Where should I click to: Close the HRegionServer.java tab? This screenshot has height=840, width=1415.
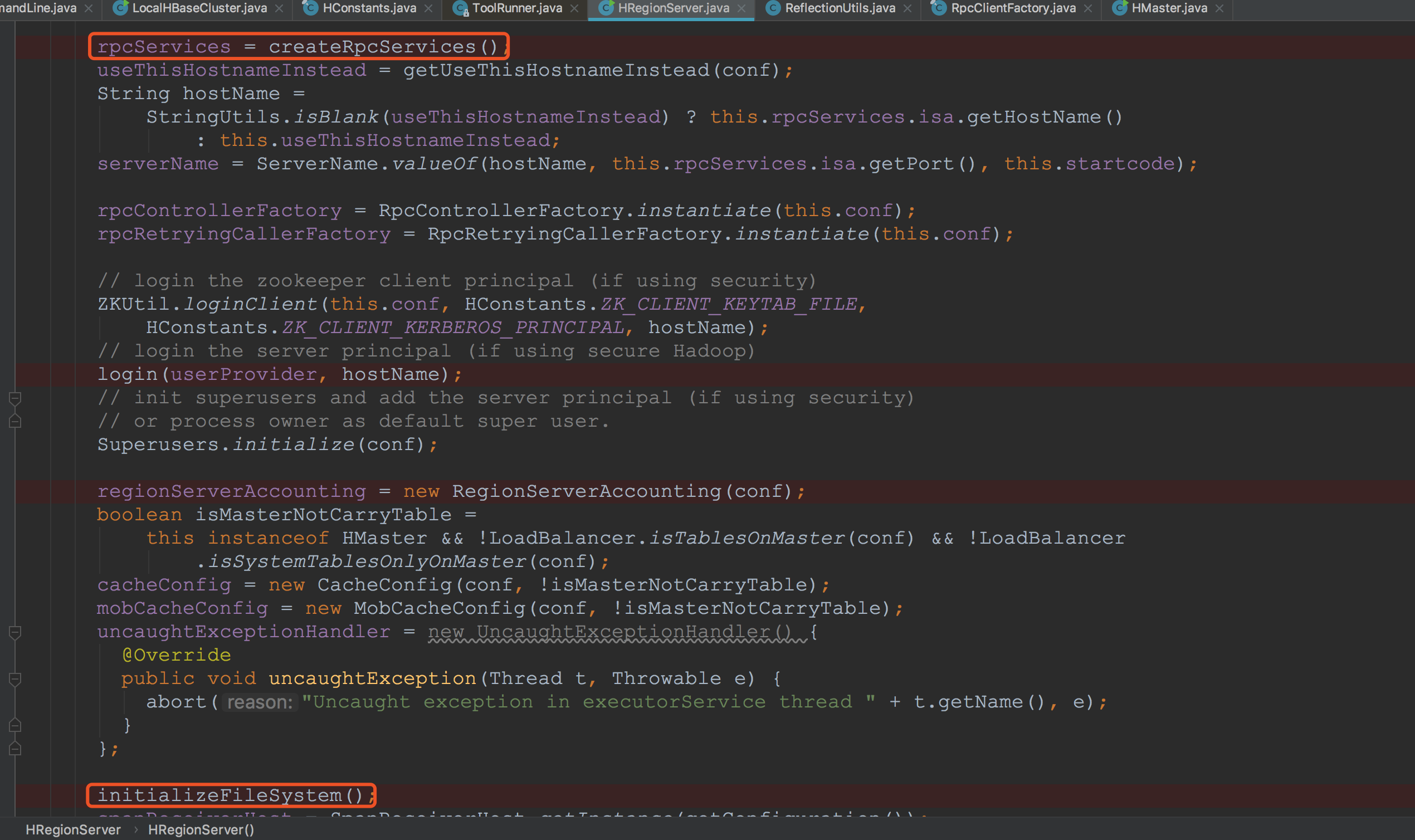coord(741,8)
